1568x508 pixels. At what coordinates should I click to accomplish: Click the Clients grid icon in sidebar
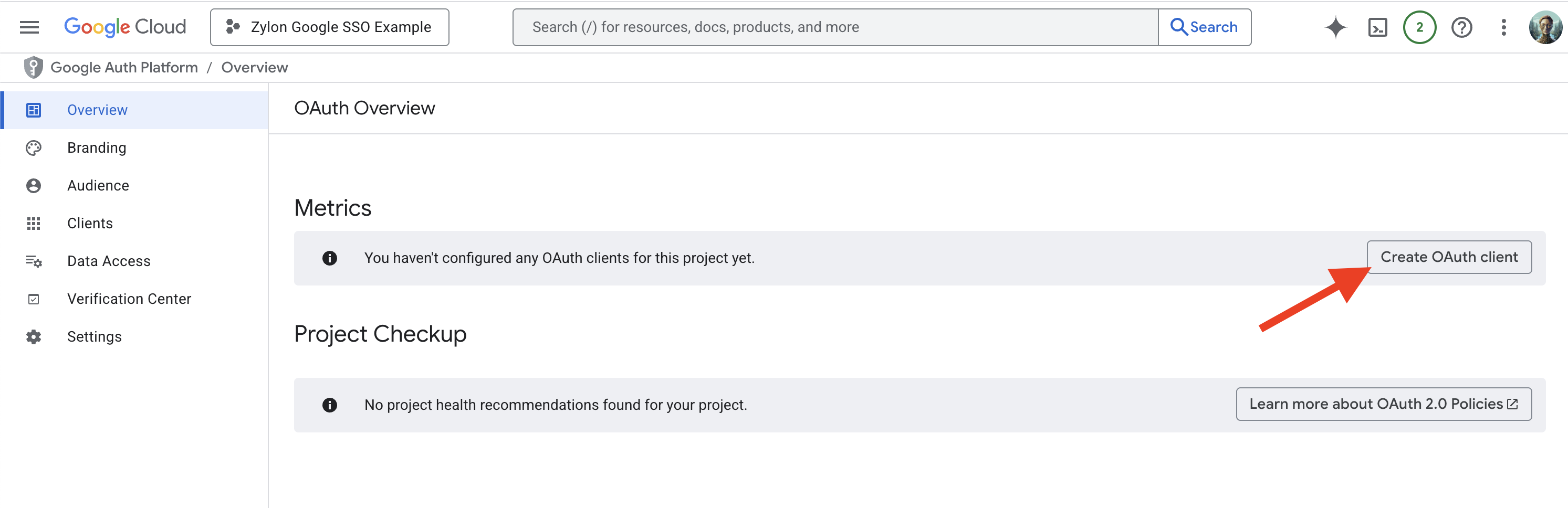click(x=33, y=223)
